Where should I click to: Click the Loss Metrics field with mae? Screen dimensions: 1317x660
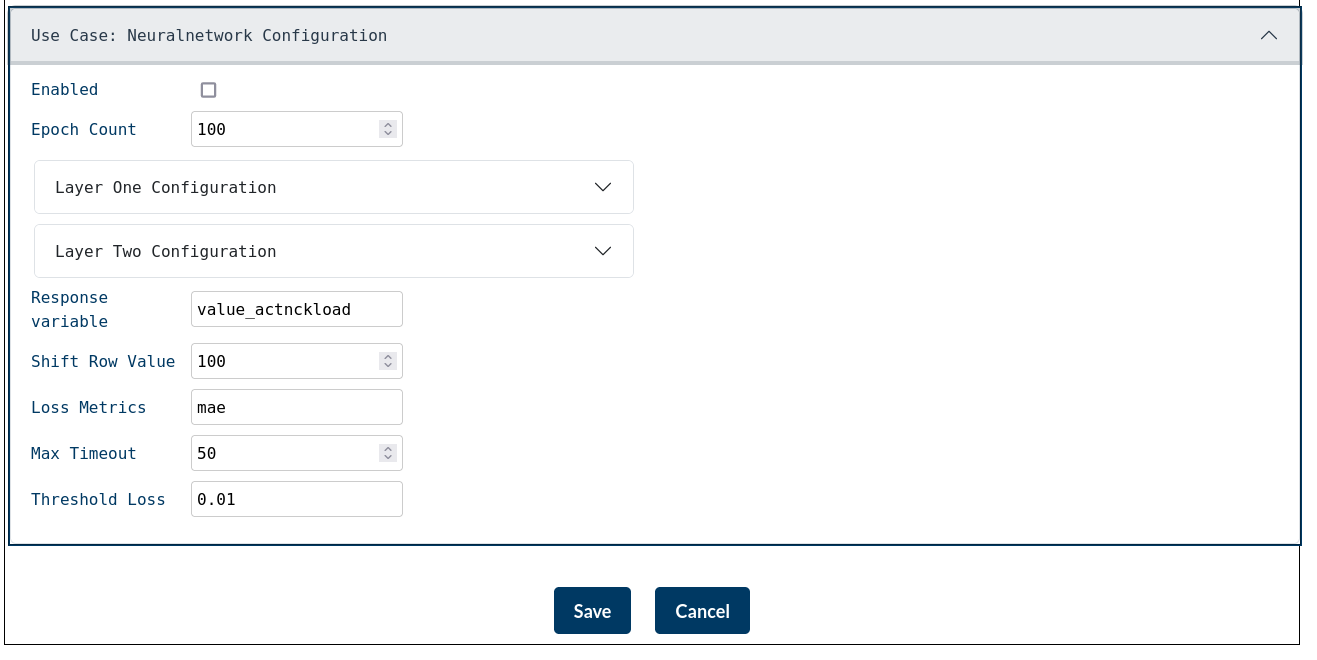click(x=297, y=407)
